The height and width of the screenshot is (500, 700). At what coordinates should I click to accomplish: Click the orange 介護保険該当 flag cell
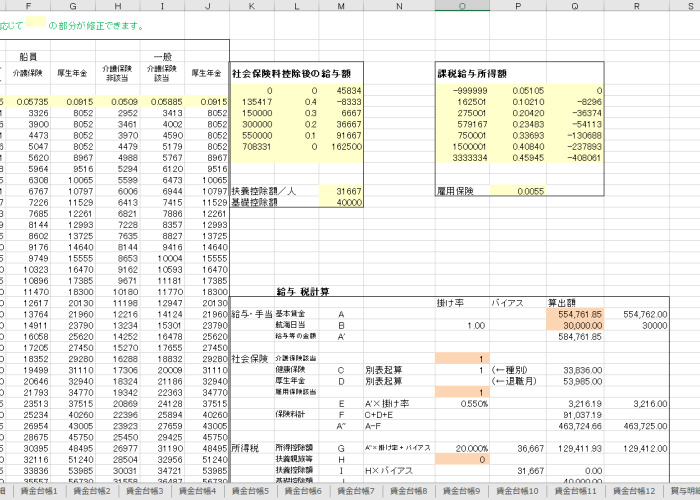click(462, 358)
